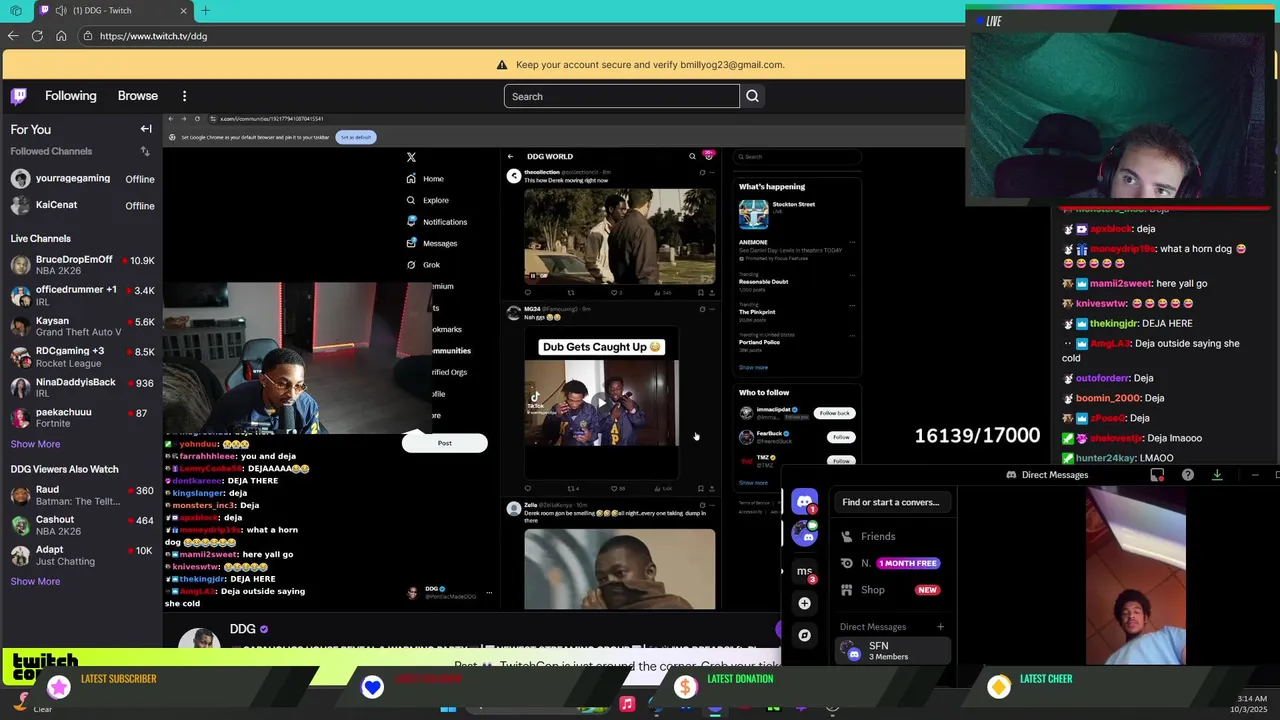
Task: Open Discord help question mark icon
Action: click(1187, 475)
